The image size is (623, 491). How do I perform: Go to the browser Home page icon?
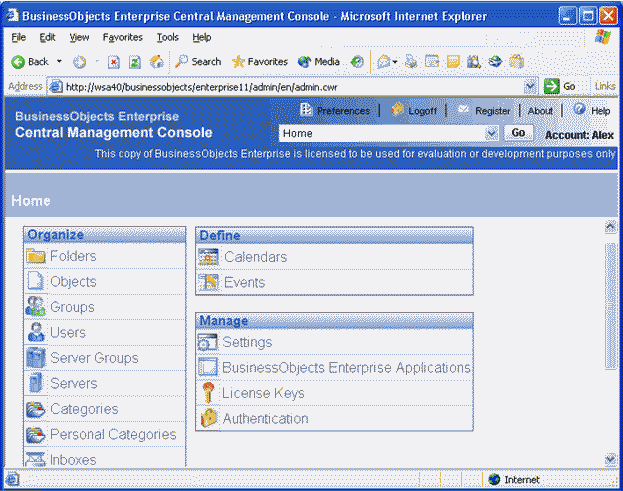(157, 62)
